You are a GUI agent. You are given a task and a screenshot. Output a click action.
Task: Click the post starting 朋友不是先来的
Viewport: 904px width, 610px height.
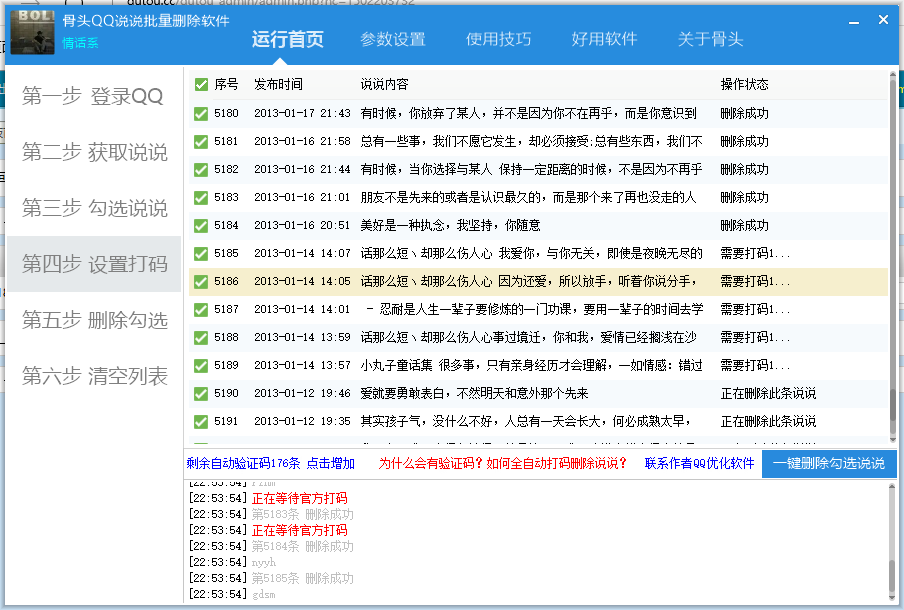[528, 197]
